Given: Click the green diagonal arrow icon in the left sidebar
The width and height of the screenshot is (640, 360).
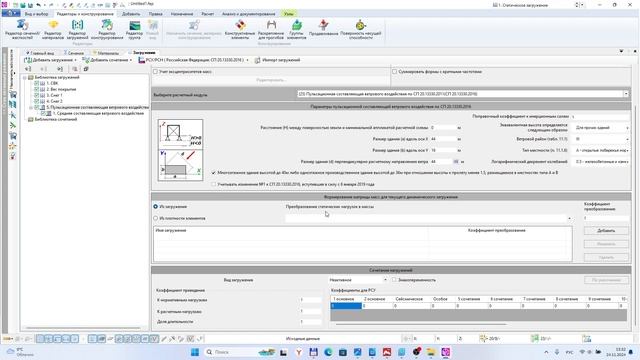Looking at the screenshot, I should click(13, 125).
